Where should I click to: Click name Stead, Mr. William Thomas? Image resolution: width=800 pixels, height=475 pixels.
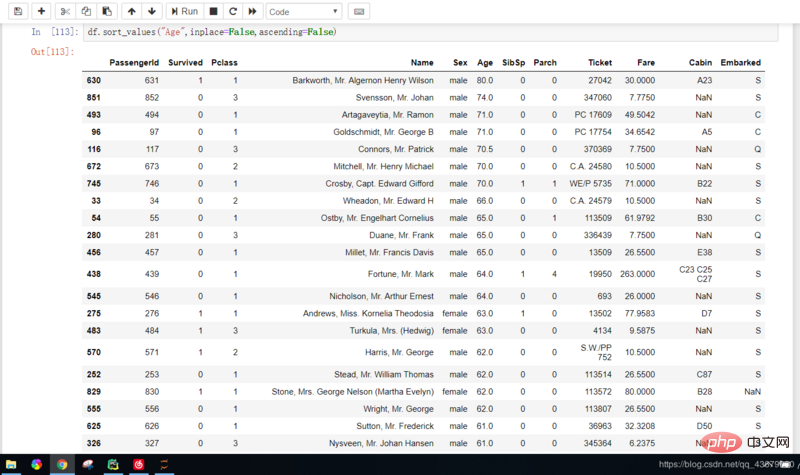(384, 374)
